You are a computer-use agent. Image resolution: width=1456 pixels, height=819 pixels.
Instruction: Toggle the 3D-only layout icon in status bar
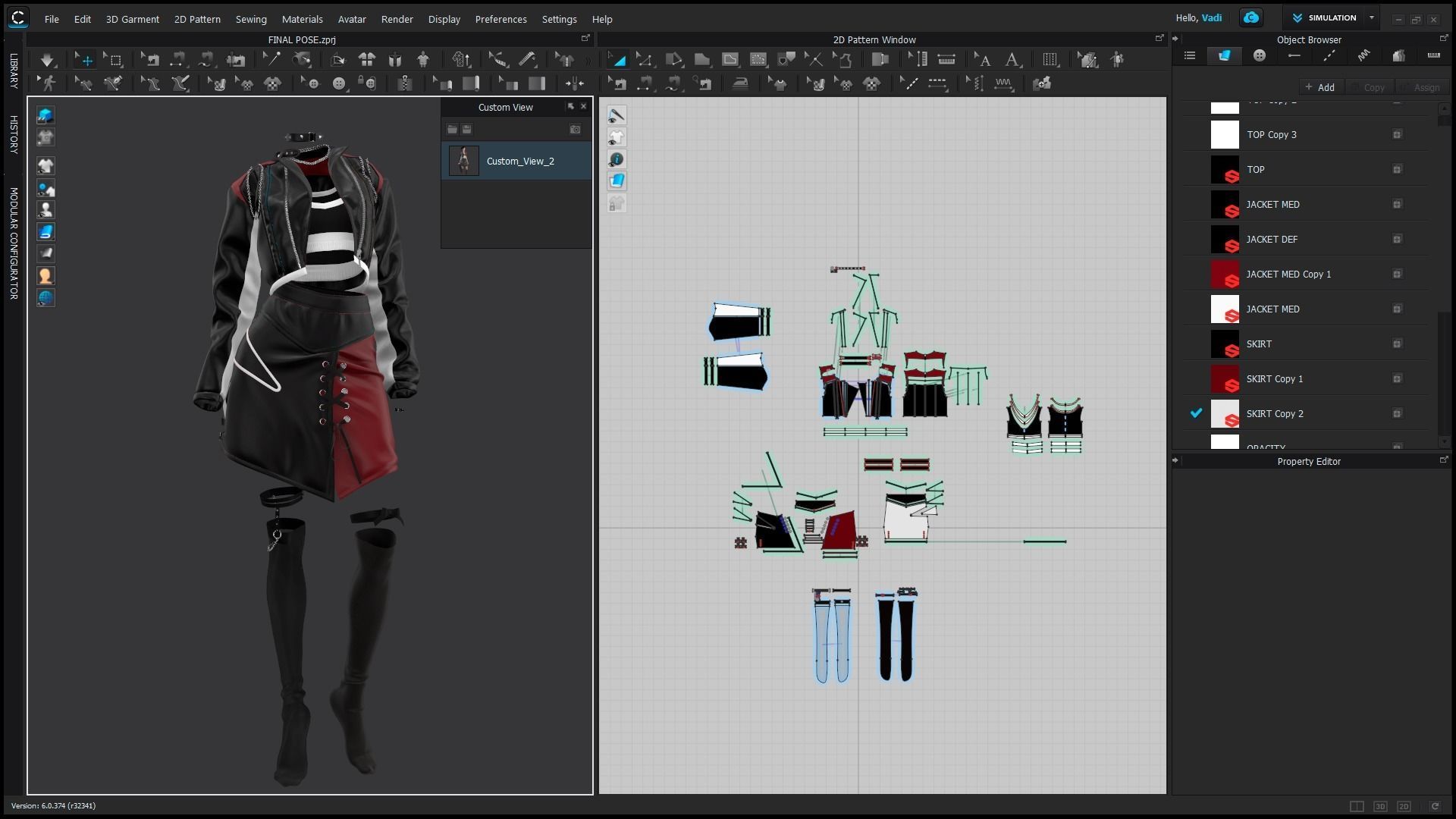tap(1380, 806)
